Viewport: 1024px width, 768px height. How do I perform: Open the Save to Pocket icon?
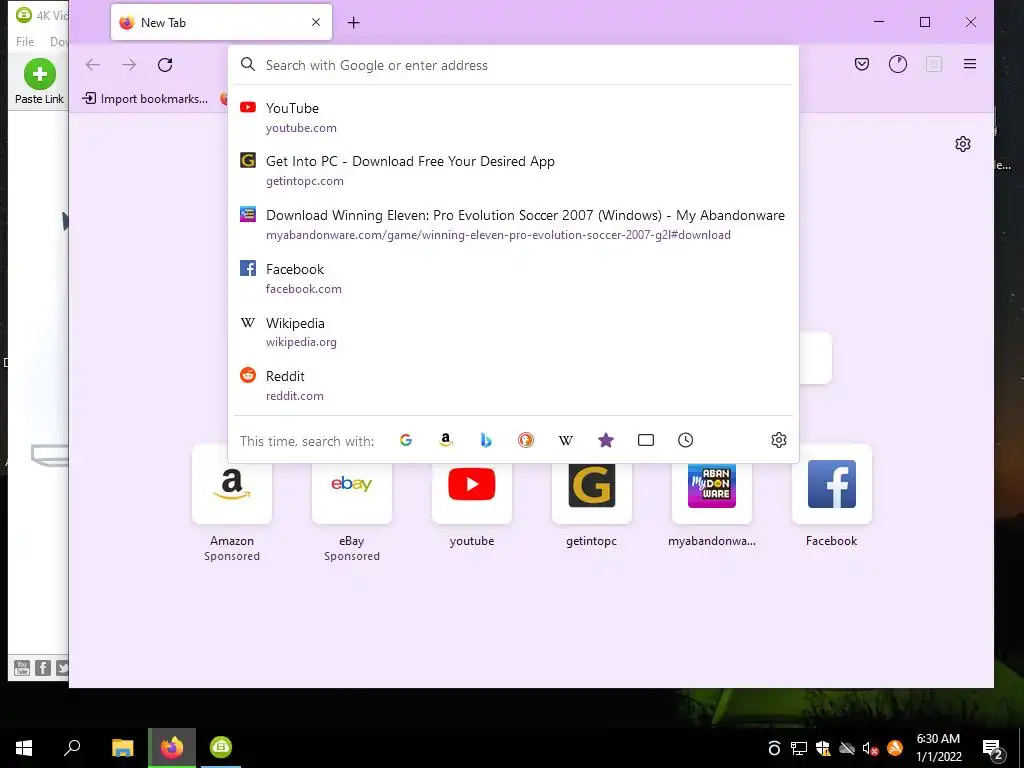[x=862, y=64]
